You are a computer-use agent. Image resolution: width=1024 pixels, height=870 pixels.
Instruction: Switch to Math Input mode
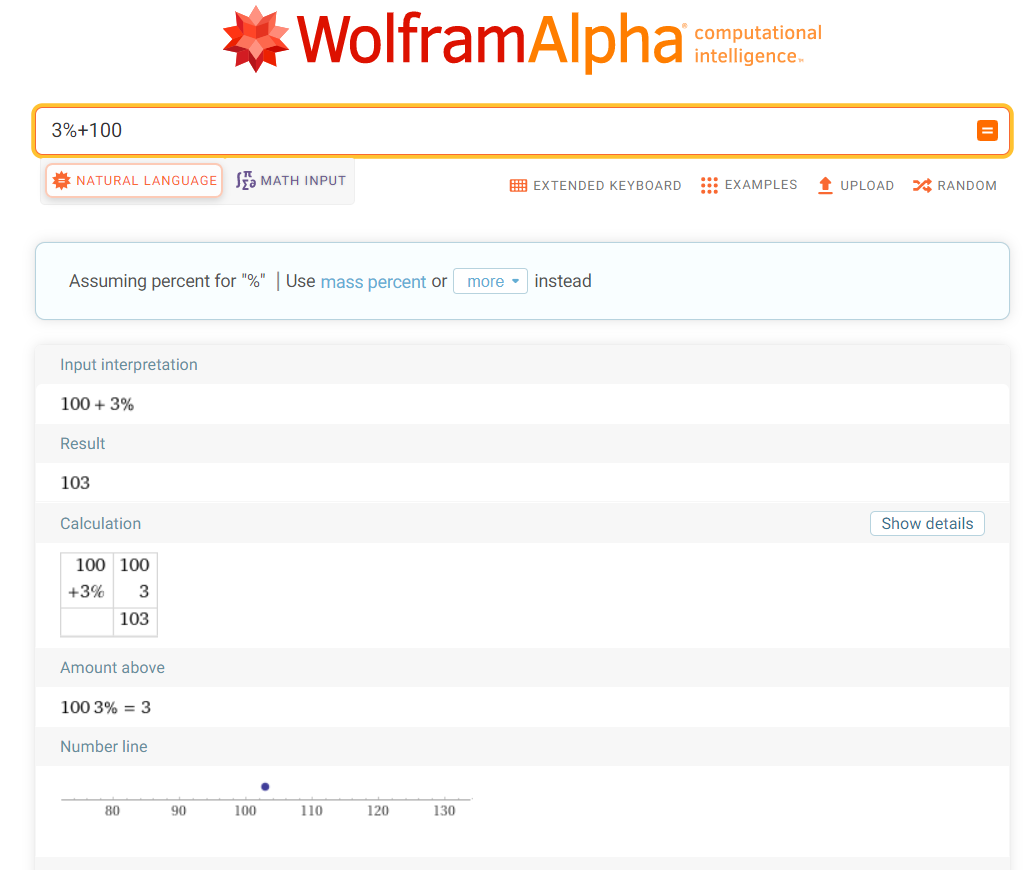pyautogui.click(x=290, y=181)
